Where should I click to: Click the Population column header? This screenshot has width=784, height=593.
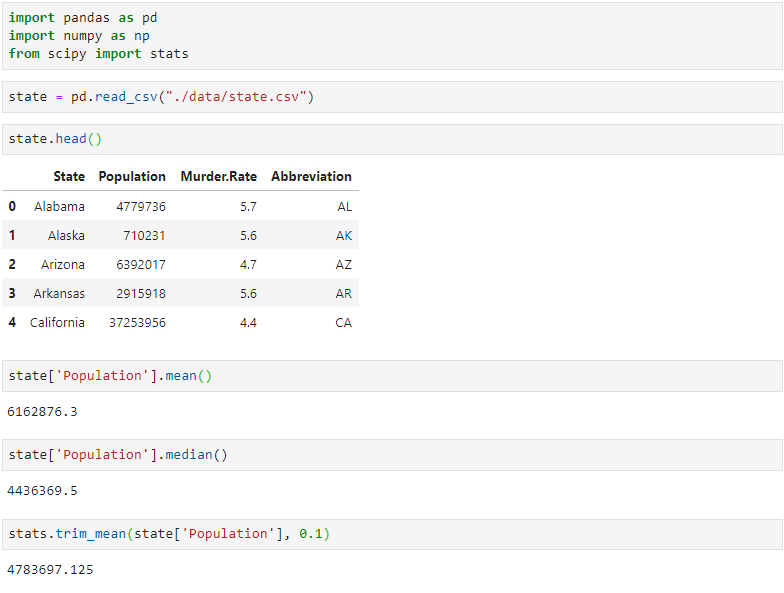point(132,176)
